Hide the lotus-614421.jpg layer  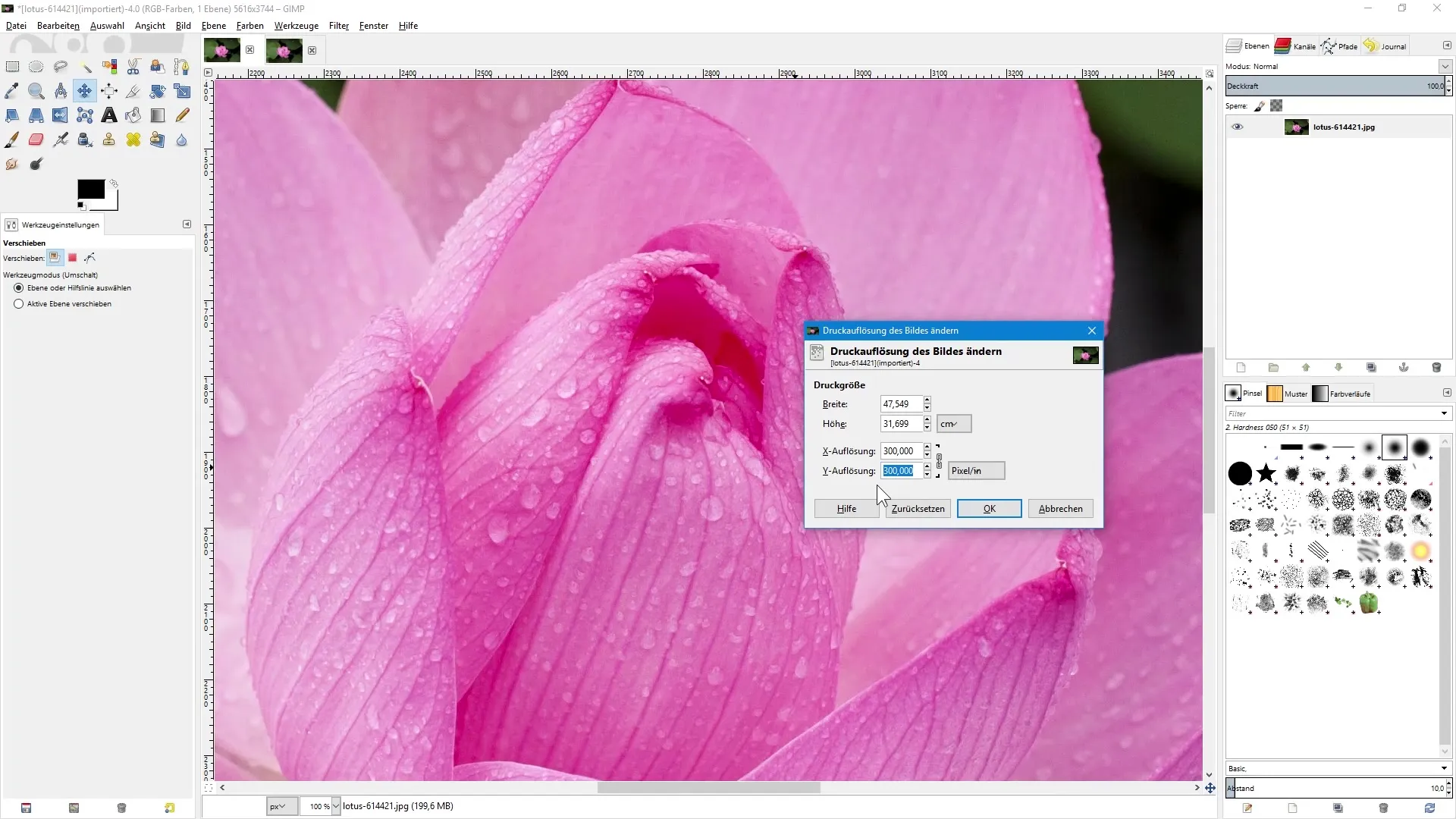[x=1237, y=127]
